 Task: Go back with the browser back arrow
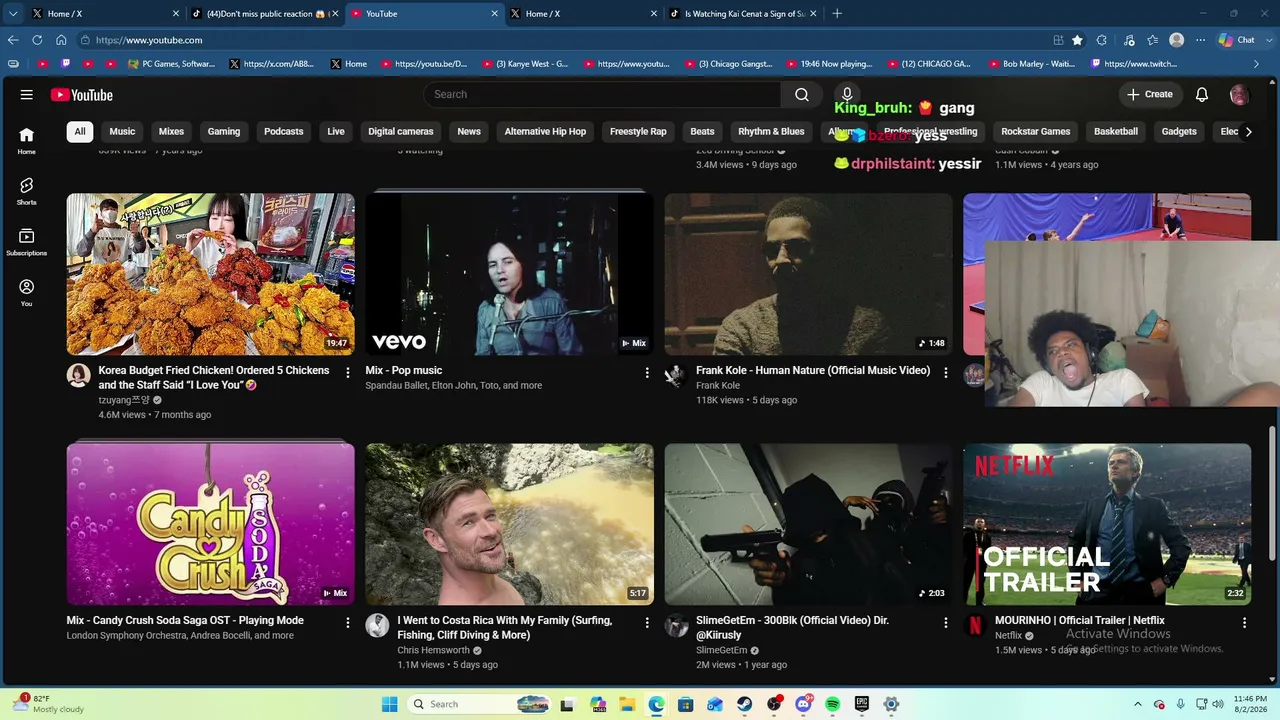tap(13, 40)
